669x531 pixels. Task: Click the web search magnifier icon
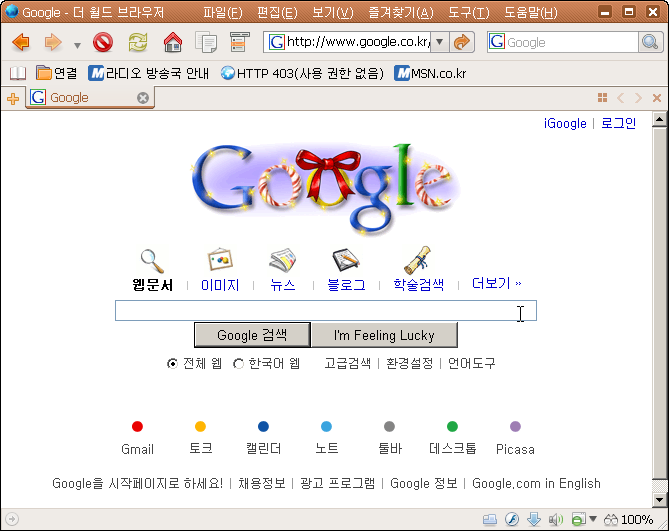152,261
